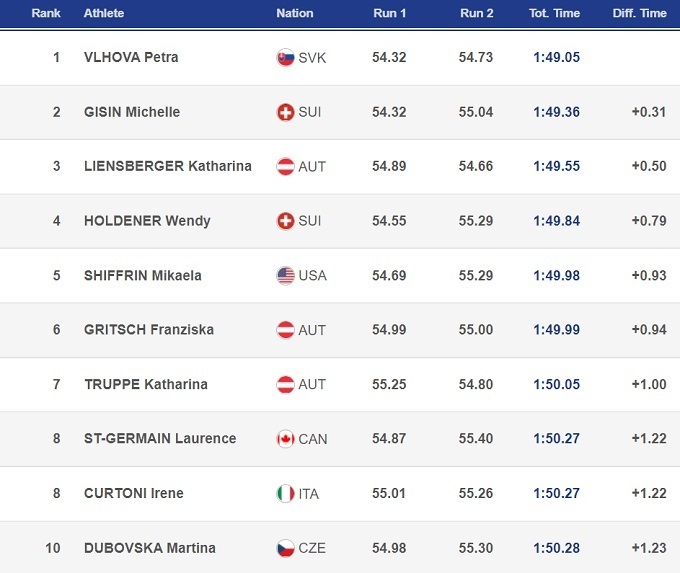The width and height of the screenshot is (680, 573).
Task: Click the Diff. Time column header
Action: [x=639, y=14]
